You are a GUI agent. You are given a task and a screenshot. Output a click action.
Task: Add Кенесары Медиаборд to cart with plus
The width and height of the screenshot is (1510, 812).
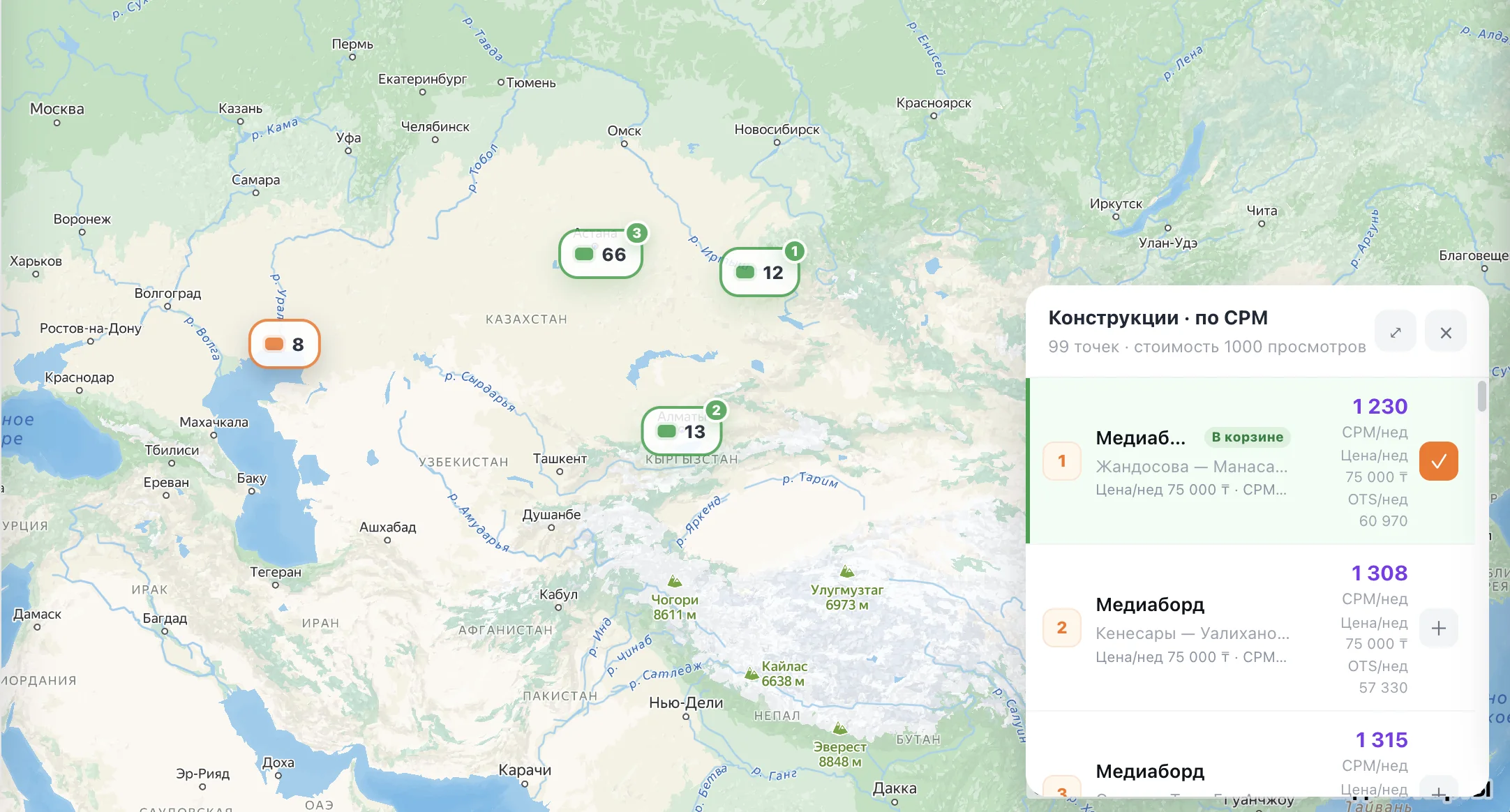click(1439, 628)
